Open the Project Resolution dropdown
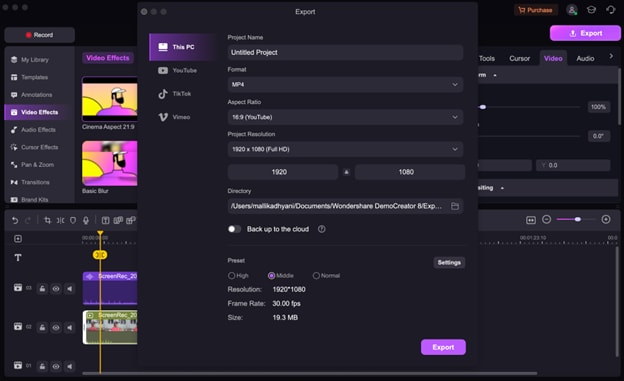Image resolution: width=624 pixels, height=381 pixels. click(345, 149)
